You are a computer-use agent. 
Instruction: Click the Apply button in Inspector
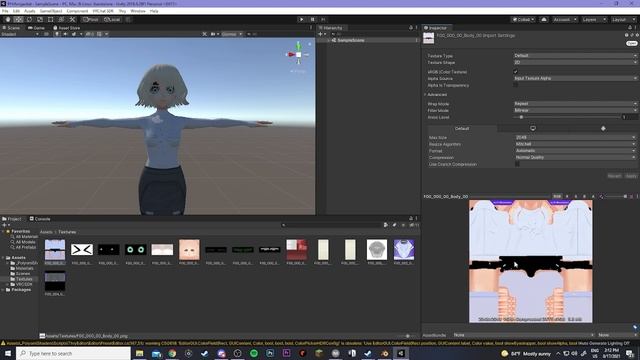(631, 176)
